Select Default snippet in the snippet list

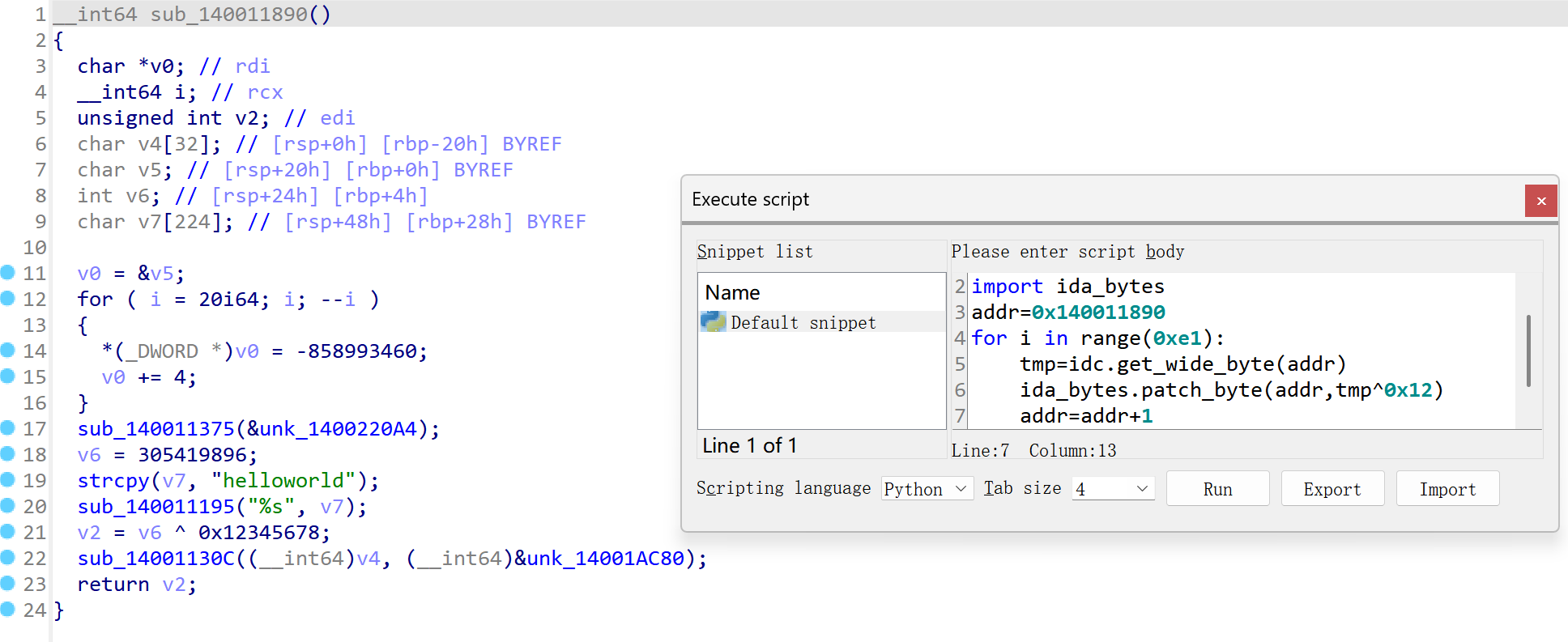pos(803,322)
